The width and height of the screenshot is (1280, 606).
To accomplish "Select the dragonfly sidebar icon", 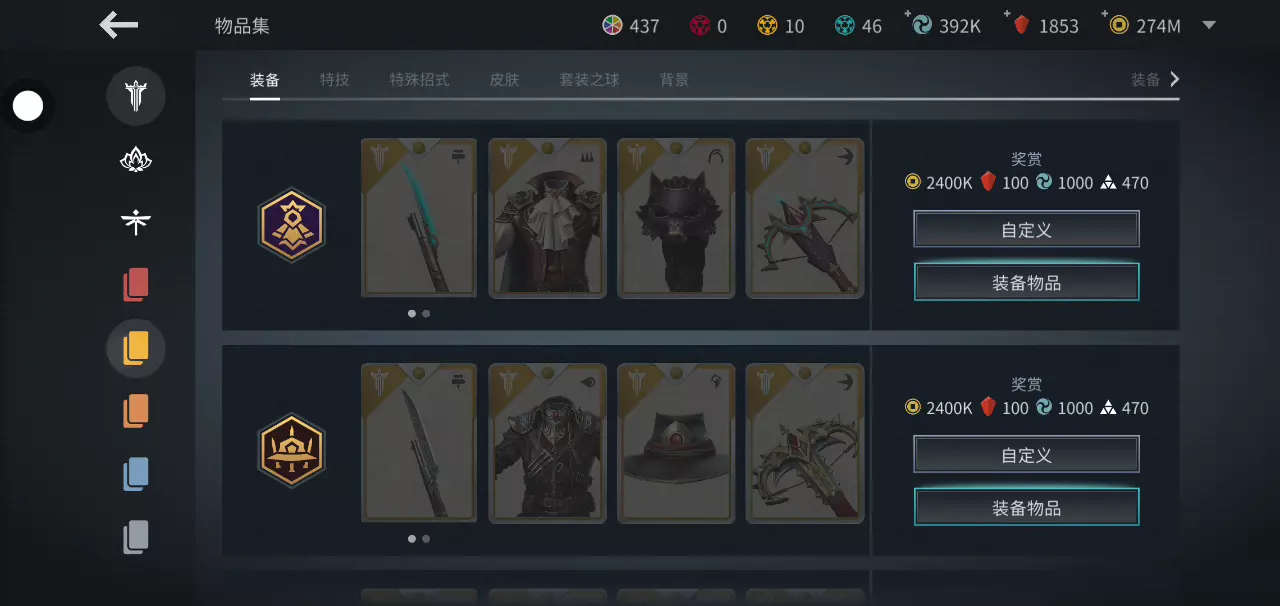I will click(x=136, y=222).
